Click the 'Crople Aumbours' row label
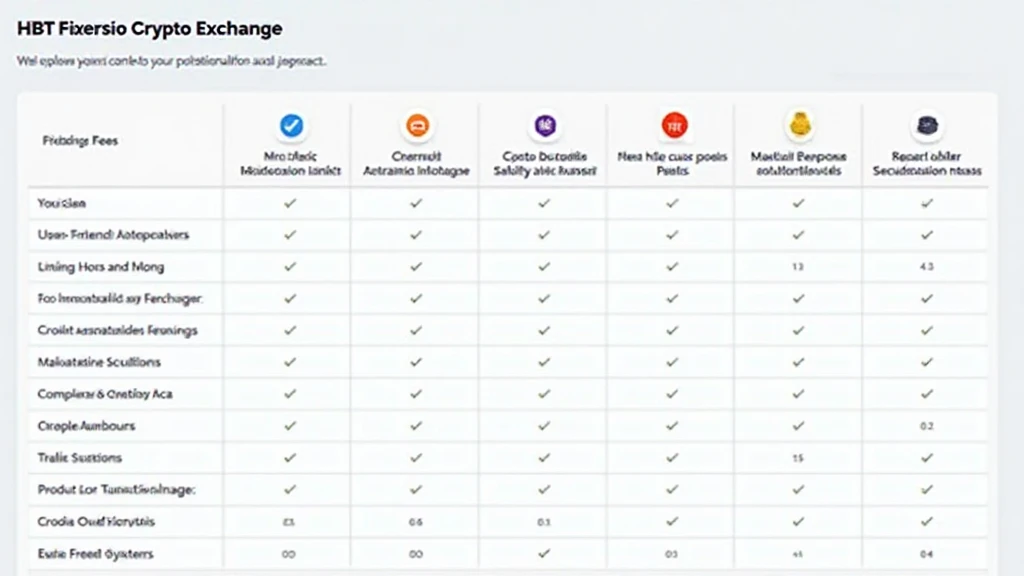 [86, 426]
